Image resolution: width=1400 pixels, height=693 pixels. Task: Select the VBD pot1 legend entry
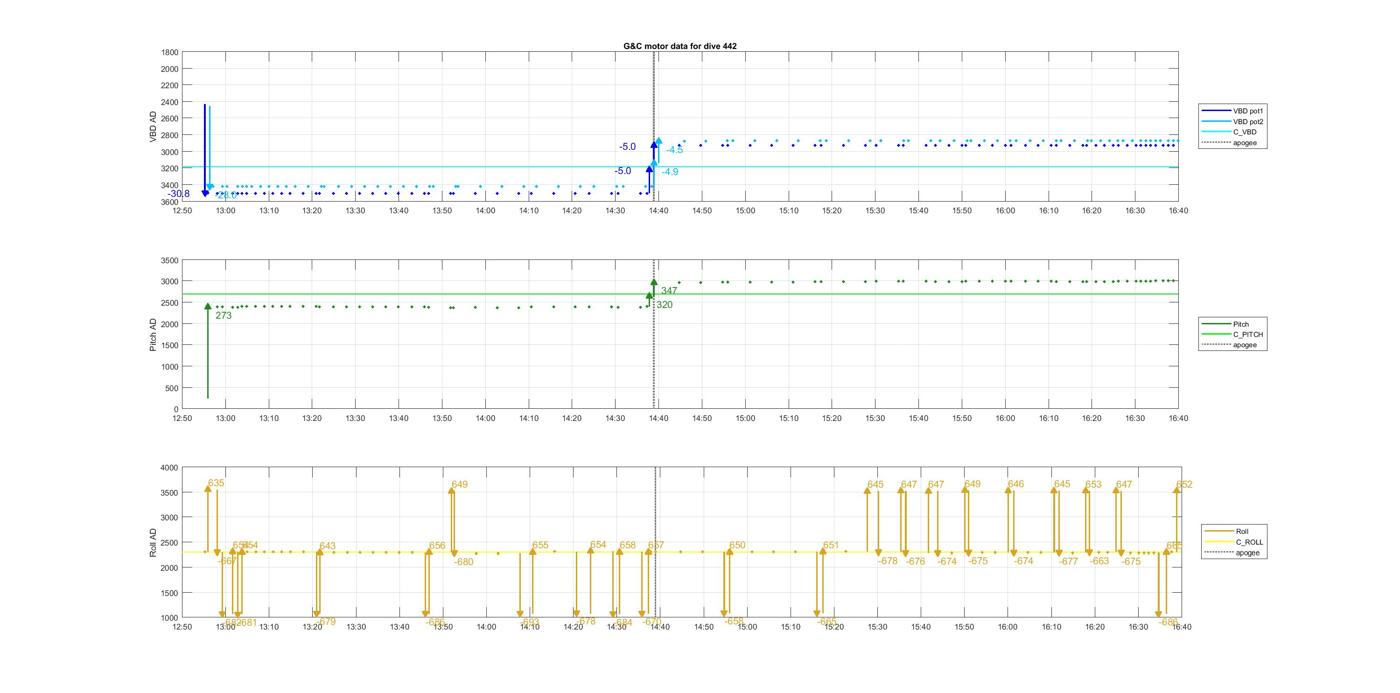[1235, 111]
